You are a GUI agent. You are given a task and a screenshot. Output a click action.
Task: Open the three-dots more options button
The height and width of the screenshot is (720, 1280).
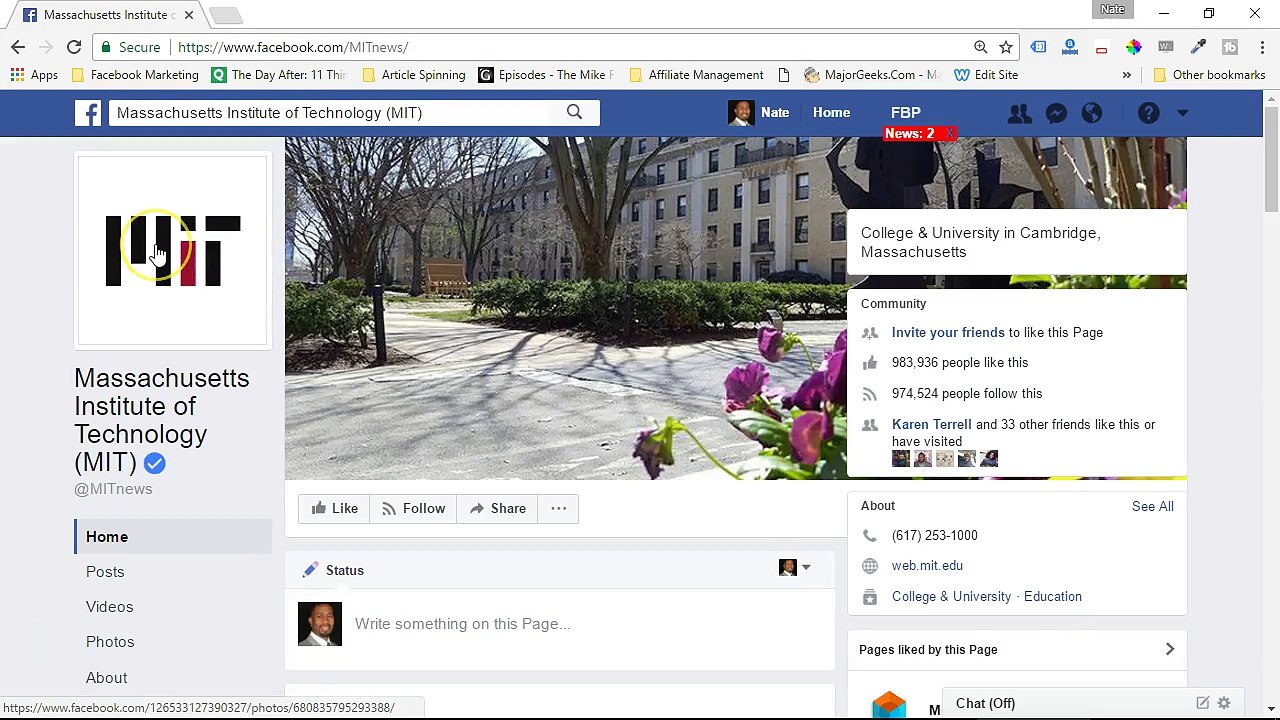(559, 509)
